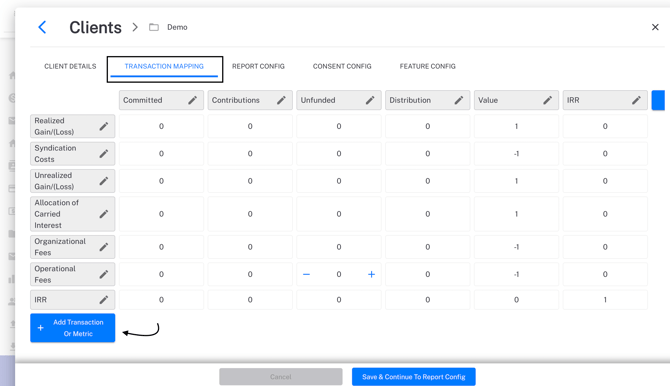This screenshot has height=386, width=670.
Task: Click Save & Continue To Report Config
Action: tap(414, 377)
